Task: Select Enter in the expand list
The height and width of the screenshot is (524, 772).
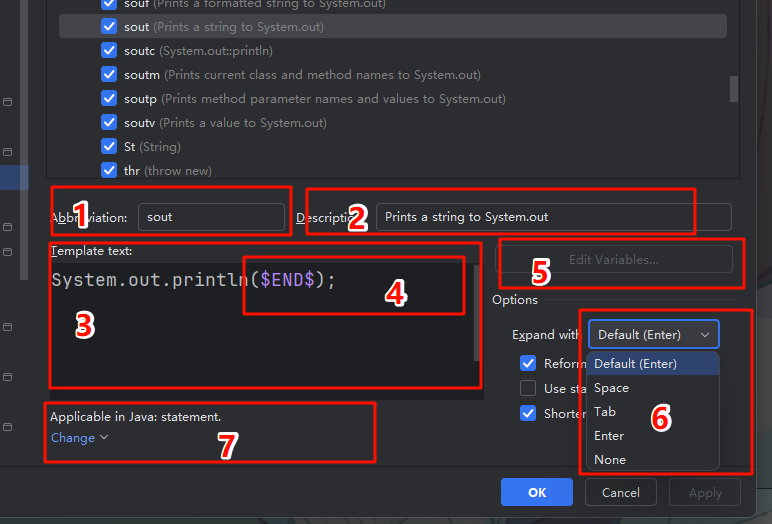Action: pyautogui.click(x=609, y=436)
